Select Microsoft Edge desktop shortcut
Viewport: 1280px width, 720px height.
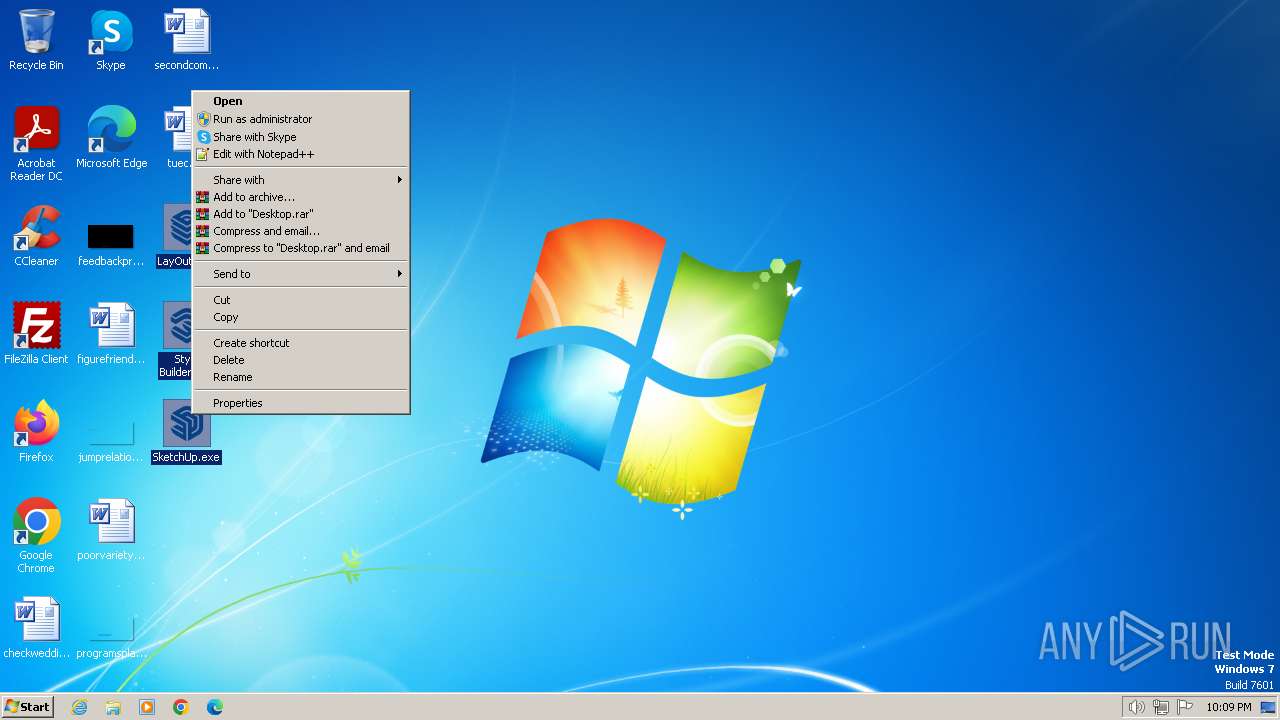point(111,138)
